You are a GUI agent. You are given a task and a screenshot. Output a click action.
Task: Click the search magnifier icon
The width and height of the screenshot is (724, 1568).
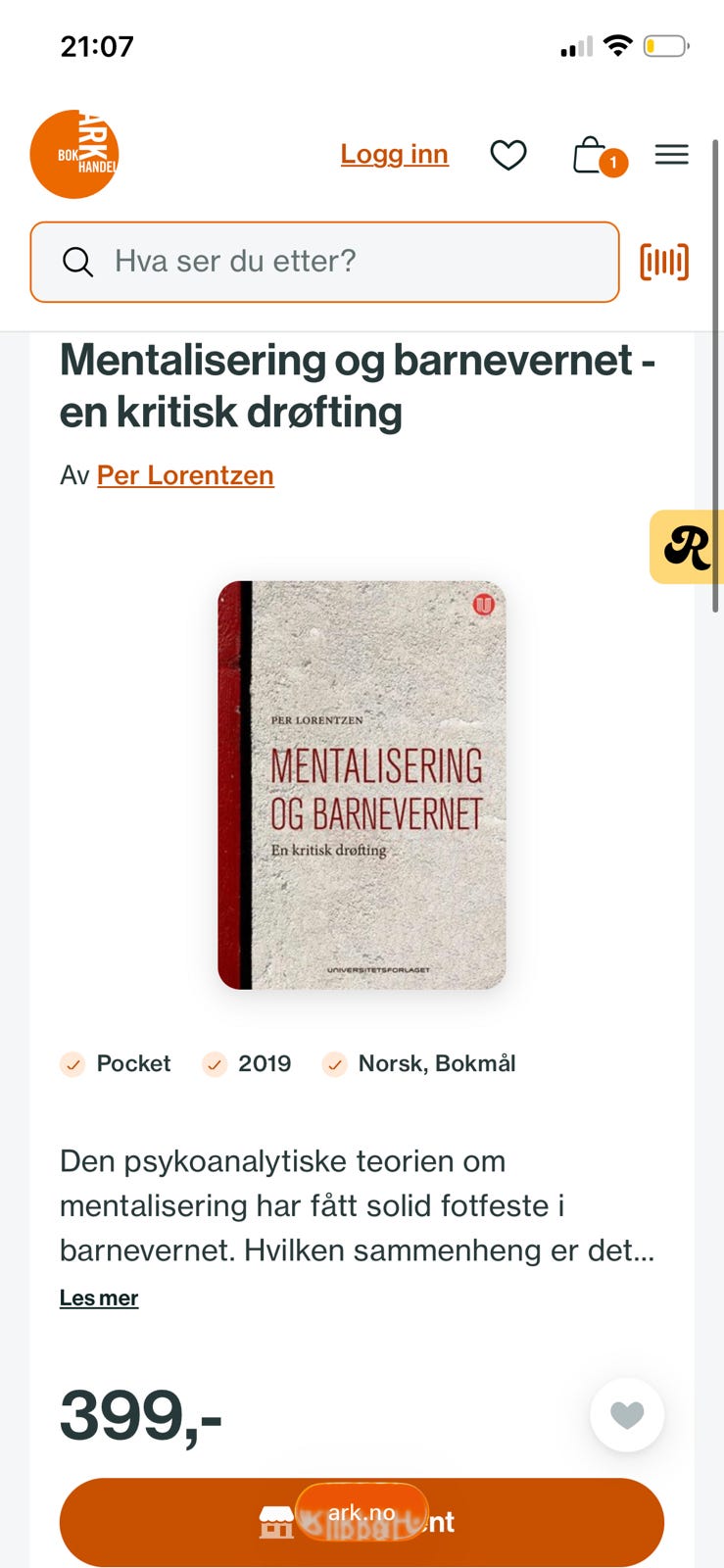tap(77, 262)
